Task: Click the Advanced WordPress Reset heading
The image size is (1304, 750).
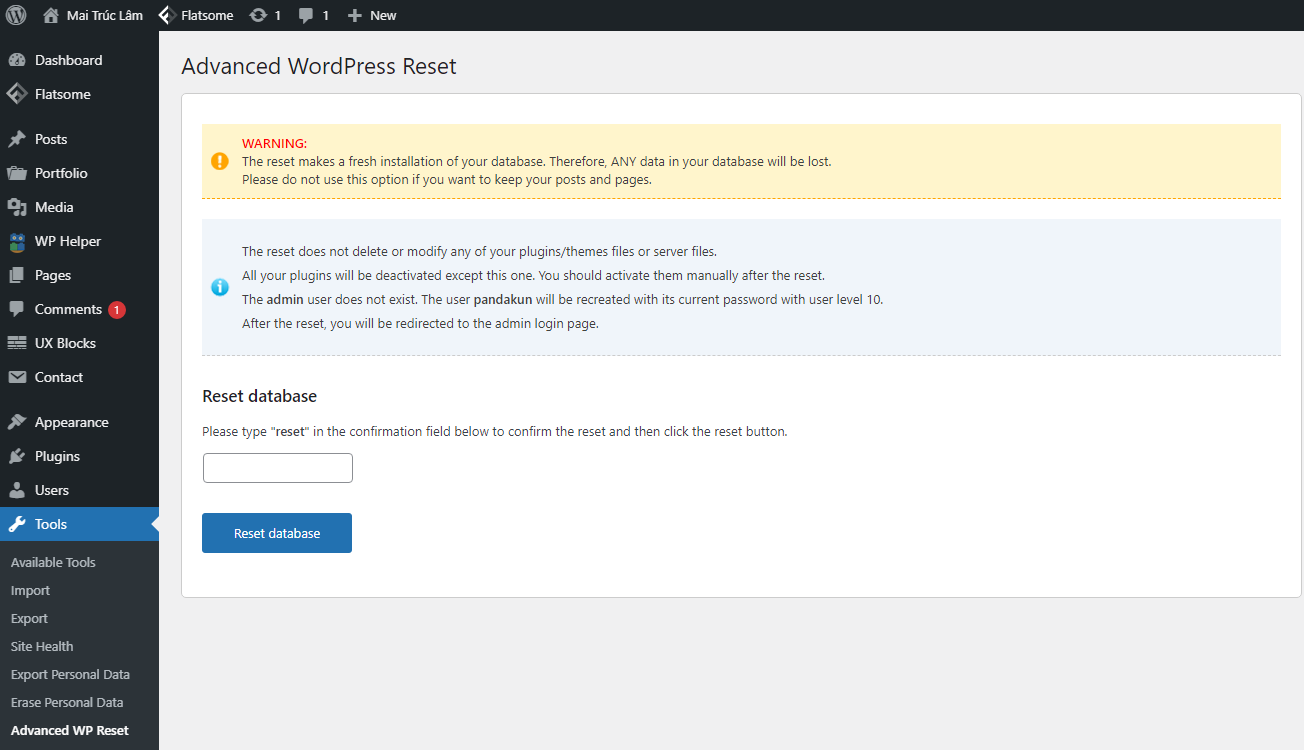Action: [319, 67]
